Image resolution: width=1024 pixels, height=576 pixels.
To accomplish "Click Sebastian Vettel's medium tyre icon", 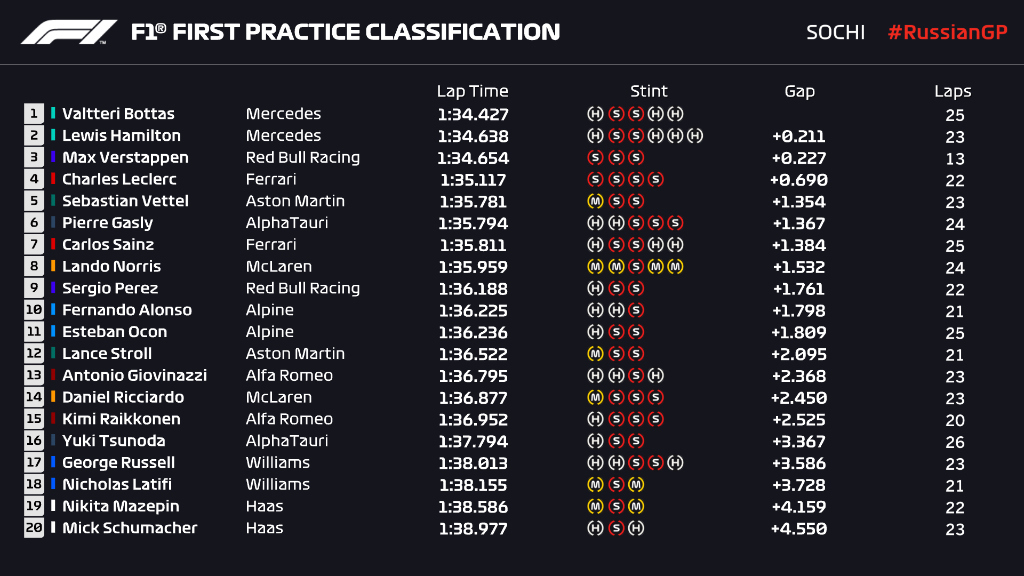I will [x=595, y=201].
